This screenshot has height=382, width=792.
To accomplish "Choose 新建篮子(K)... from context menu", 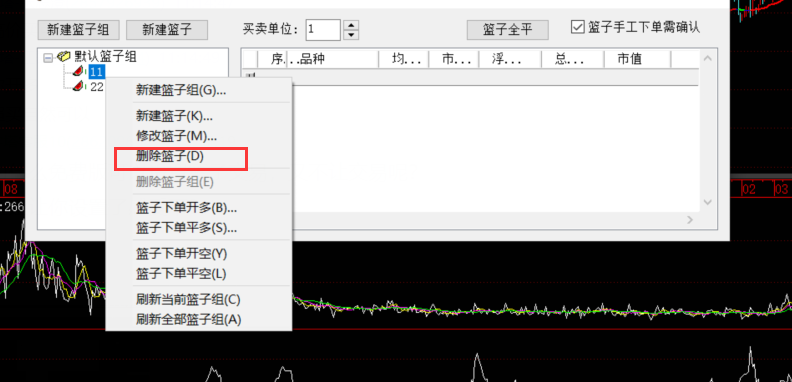I will (199, 116).
